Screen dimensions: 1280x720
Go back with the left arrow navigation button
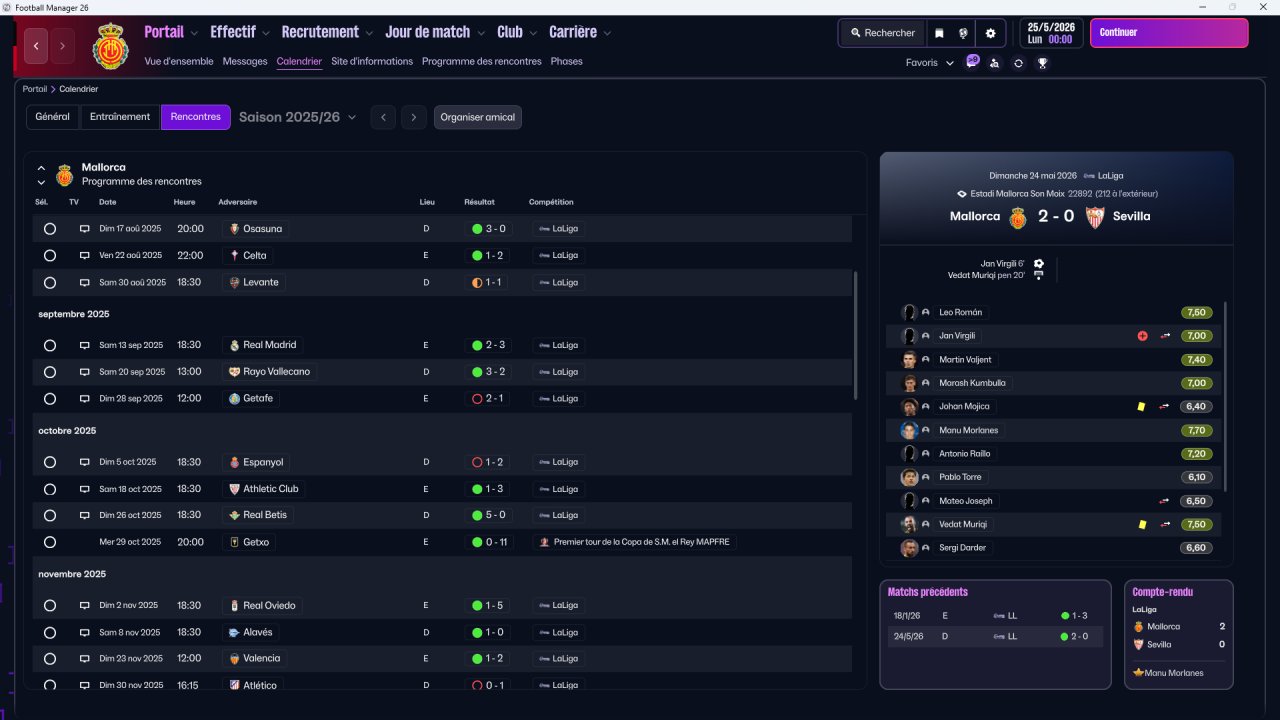point(37,45)
